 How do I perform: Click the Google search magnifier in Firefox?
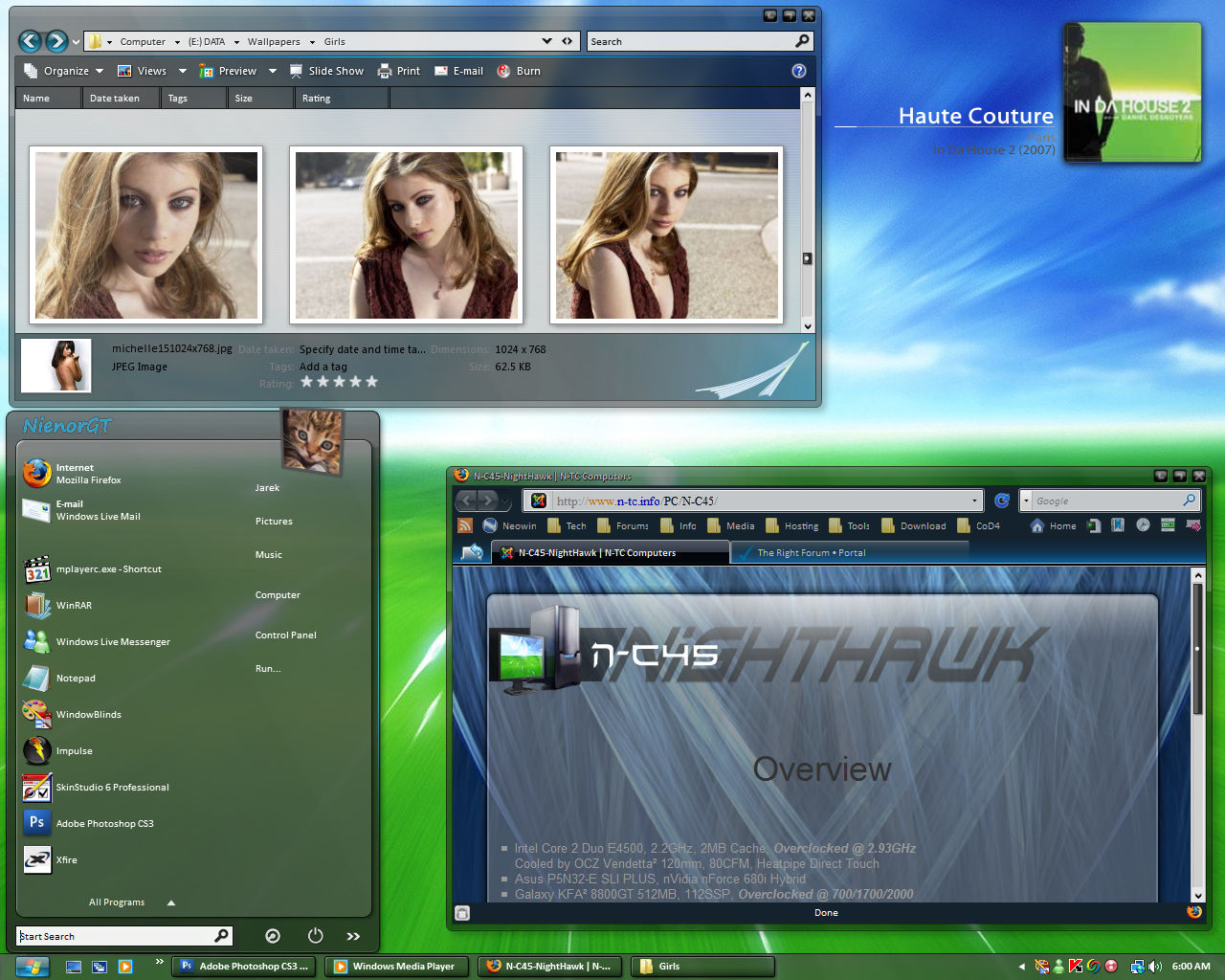pyautogui.click(x=1189, y=501)
